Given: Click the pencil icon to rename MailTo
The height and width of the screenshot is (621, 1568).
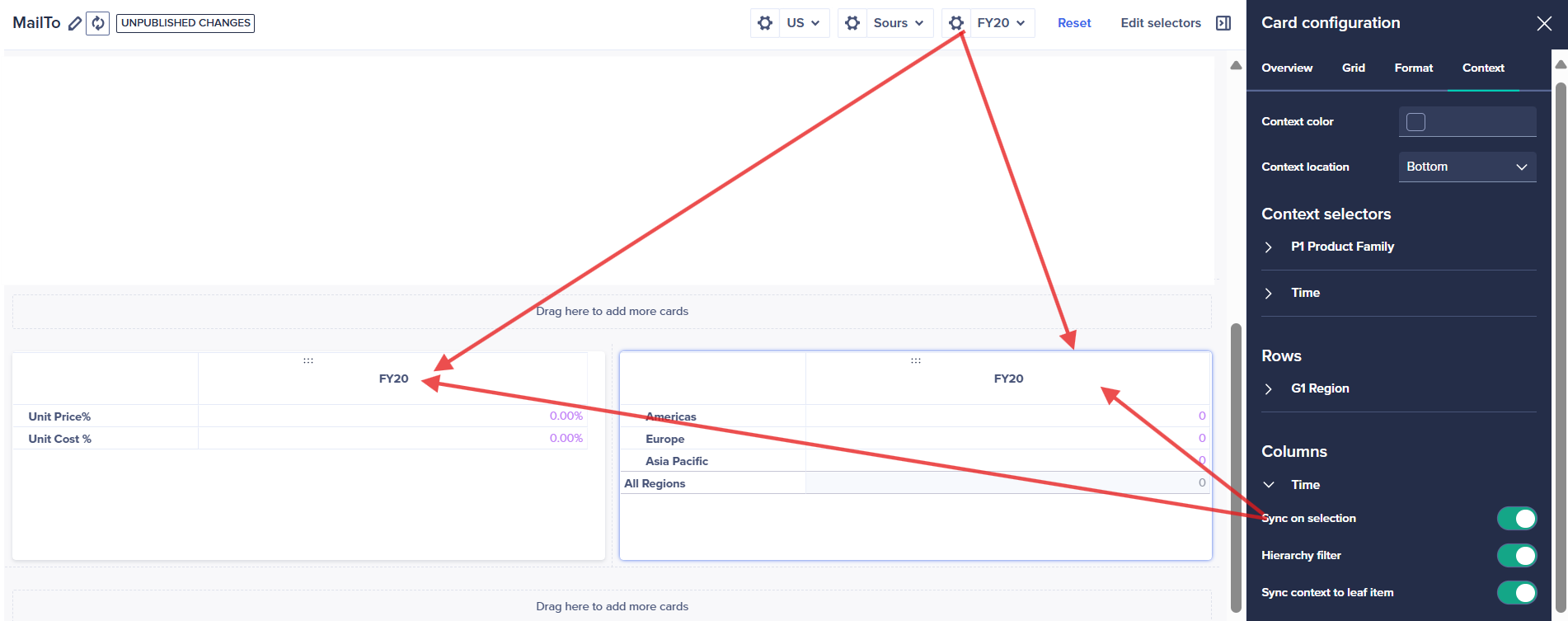Looking at the screenshot, I should click(x=75, y=23).
